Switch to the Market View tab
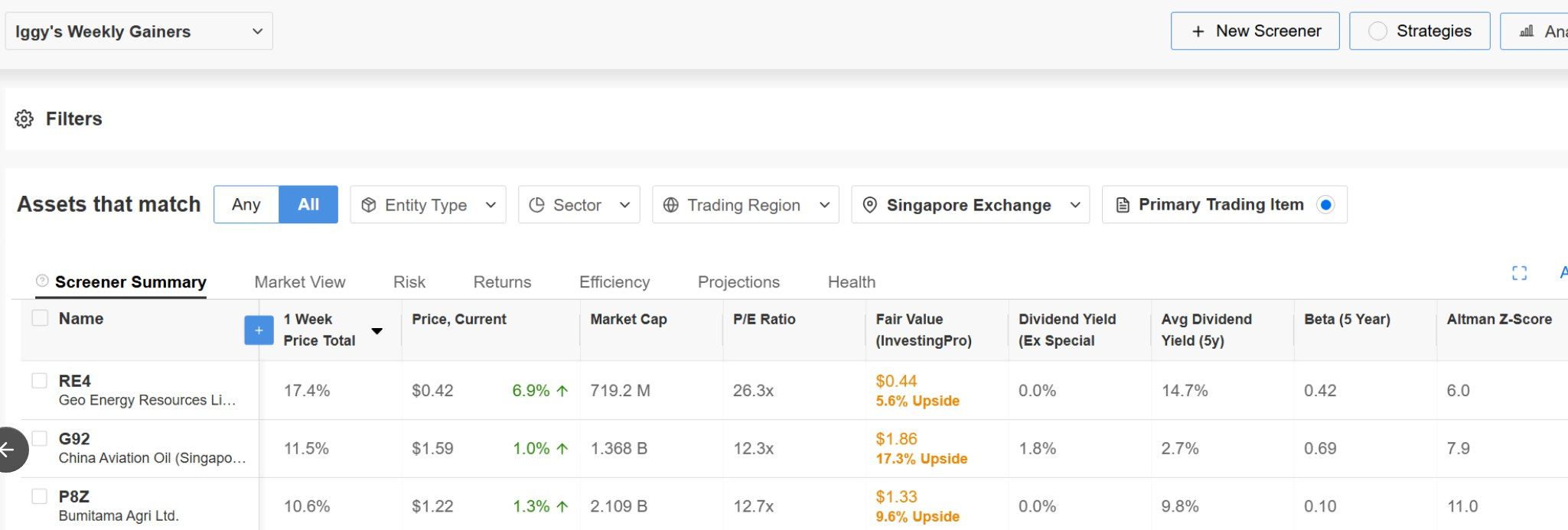This screenshot has height=530, width=1568. tap(299, 282)
